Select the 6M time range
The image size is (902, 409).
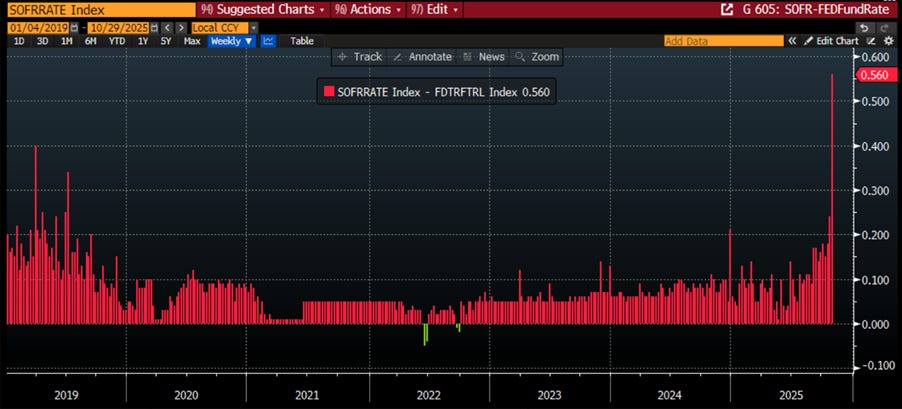tap(91, 41)
